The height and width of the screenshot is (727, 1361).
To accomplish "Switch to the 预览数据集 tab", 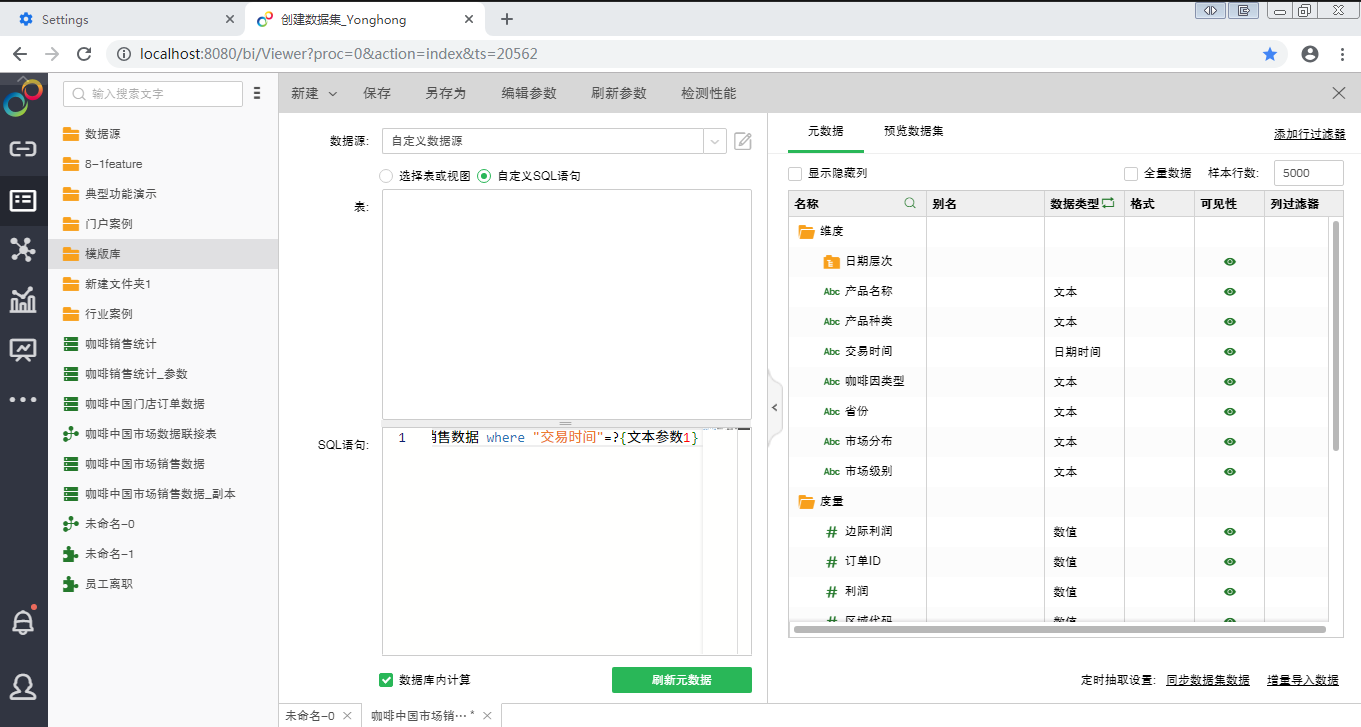I will tap(913, 131).
